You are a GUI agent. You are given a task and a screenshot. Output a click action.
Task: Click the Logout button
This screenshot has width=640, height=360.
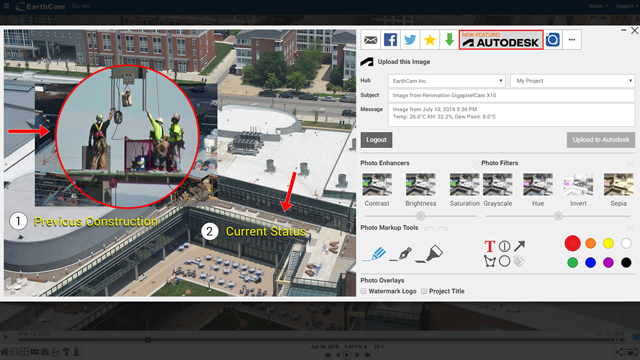point(376,140)
